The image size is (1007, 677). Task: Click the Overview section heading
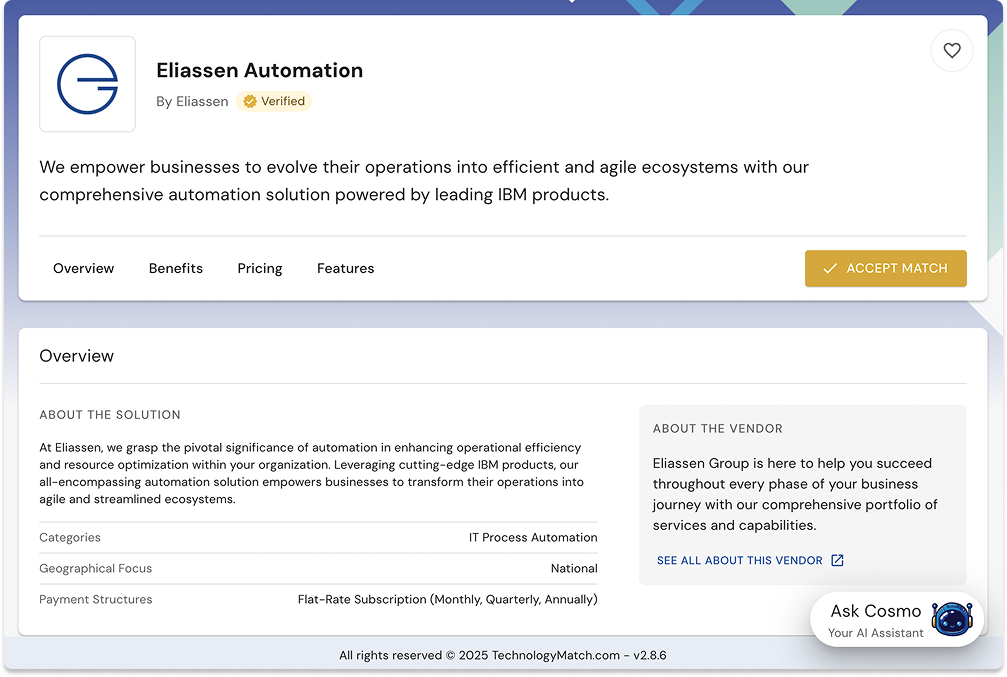76,356
